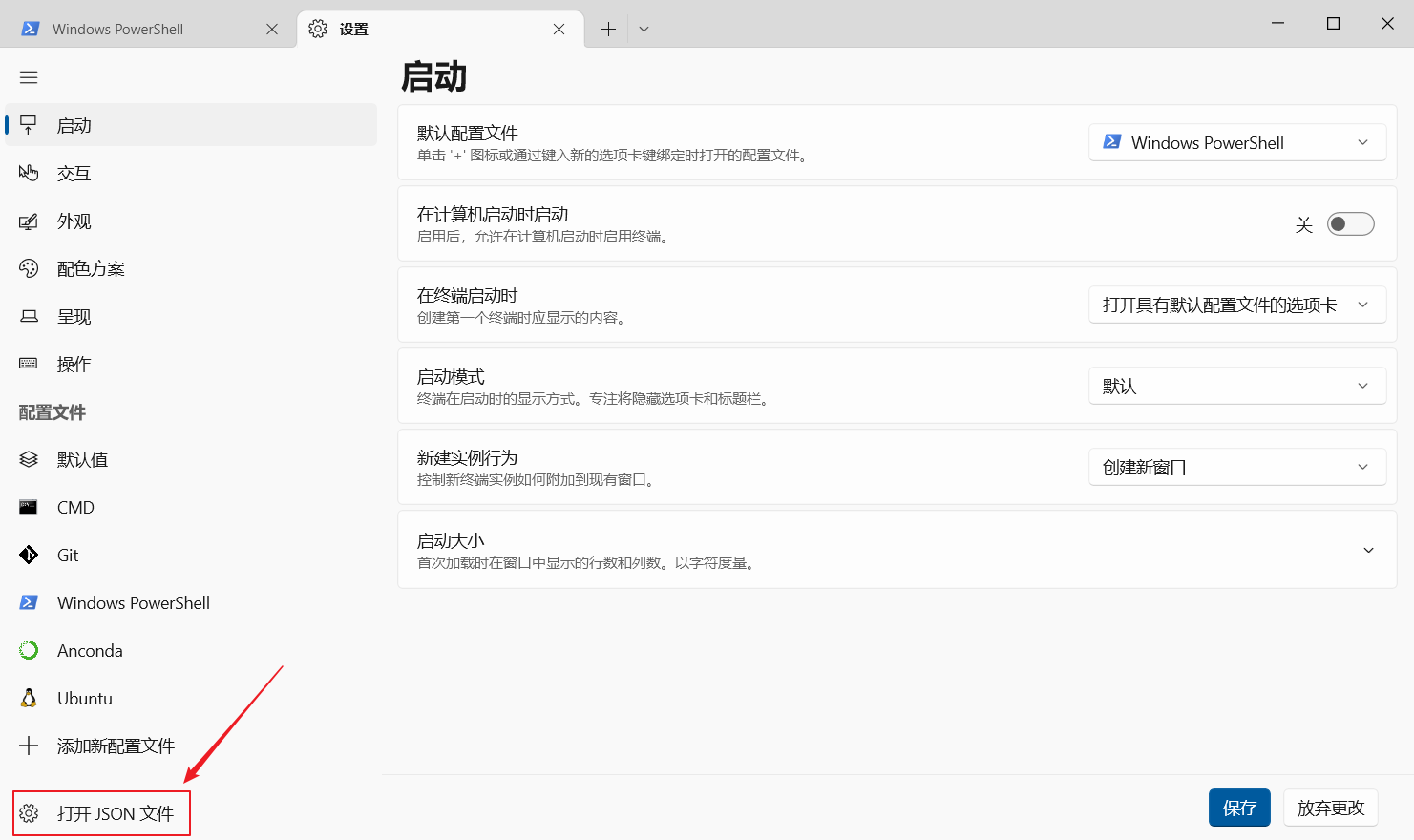Open the 启动模式 dropdown showing 默认

1237,386
